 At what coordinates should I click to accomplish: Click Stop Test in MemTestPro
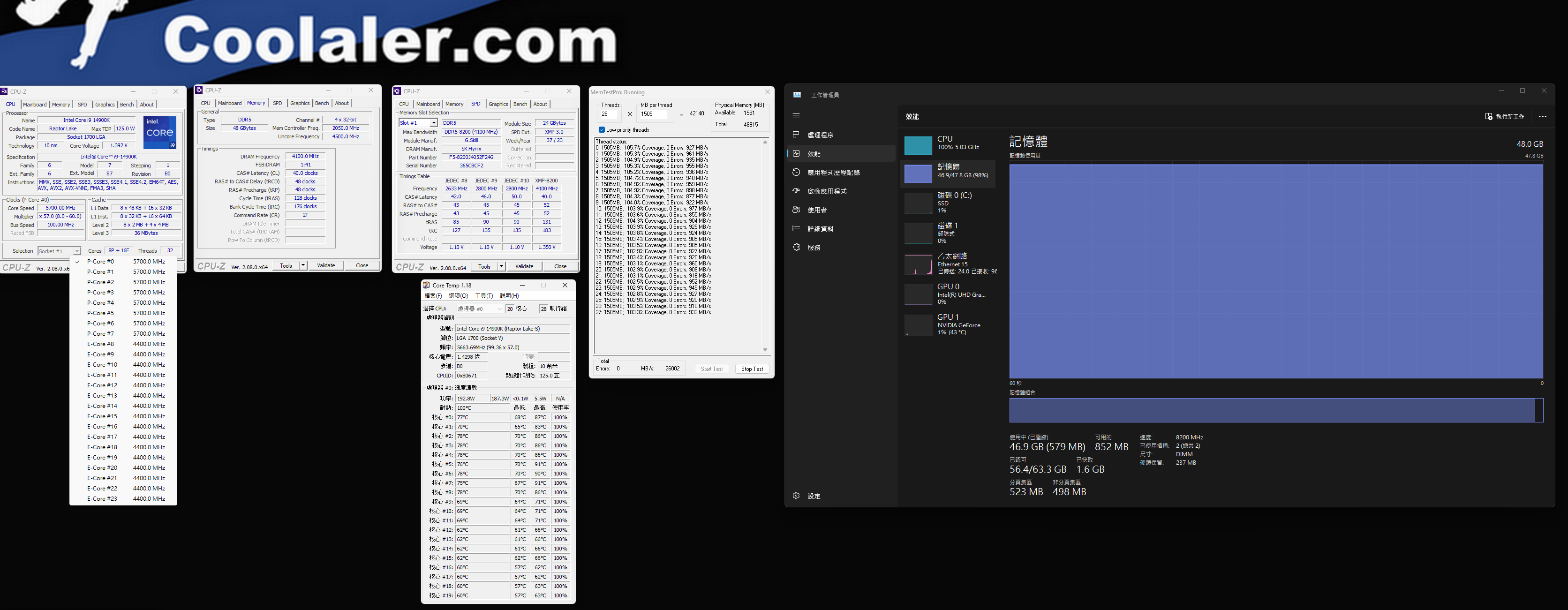point(752,369)
